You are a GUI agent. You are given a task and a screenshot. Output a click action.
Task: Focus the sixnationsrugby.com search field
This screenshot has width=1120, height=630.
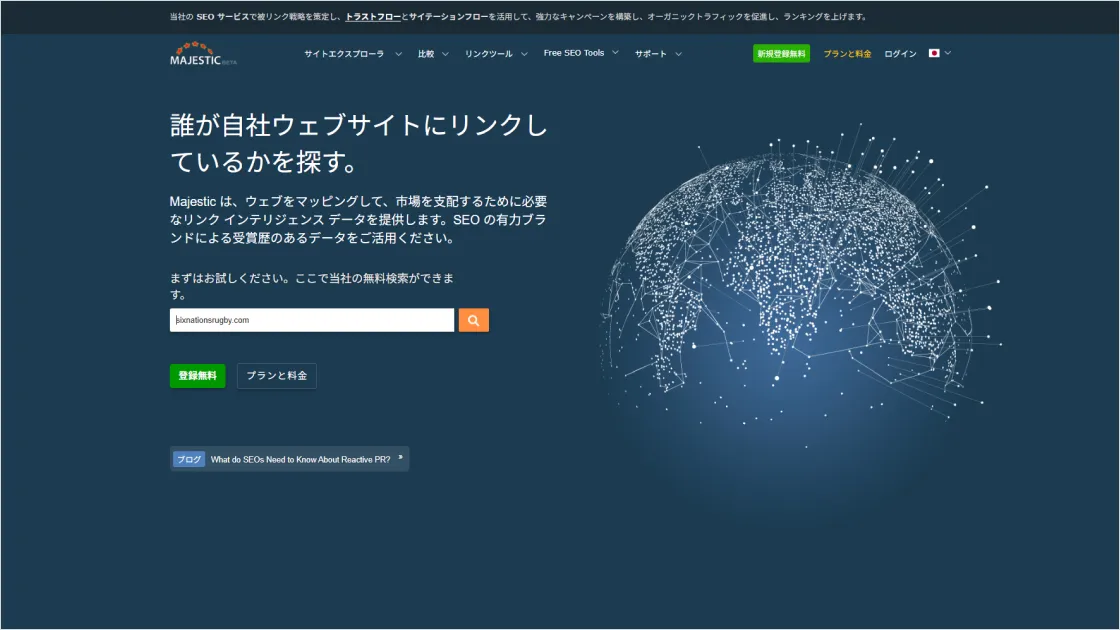312,320
